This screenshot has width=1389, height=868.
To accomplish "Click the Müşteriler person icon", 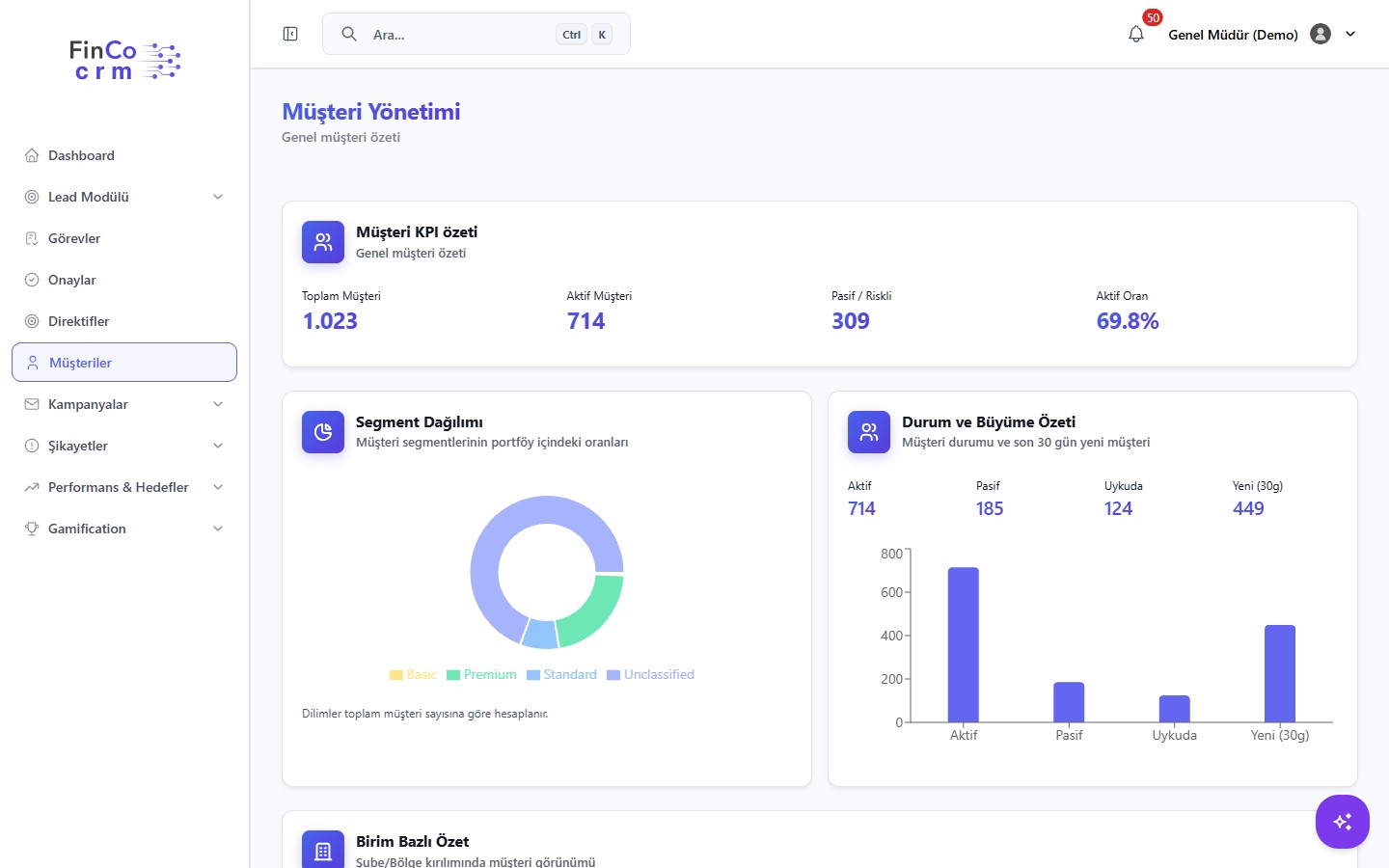I will 33,363.
